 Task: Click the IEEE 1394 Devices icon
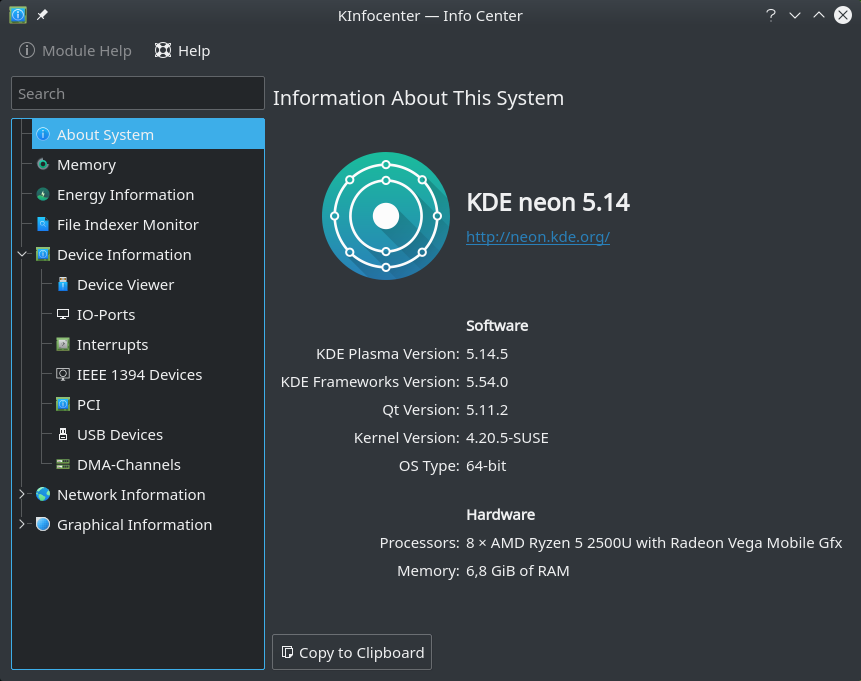63,375
